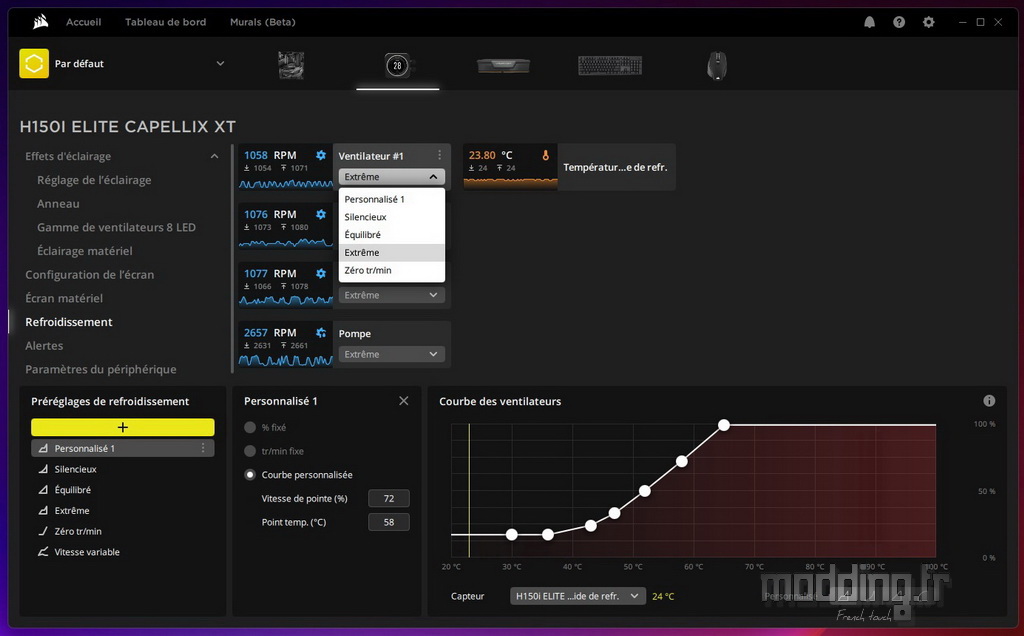Open the Capteur sensor dropdown
This screenshot has width=1024, height=636.
[x=578, y=596]
